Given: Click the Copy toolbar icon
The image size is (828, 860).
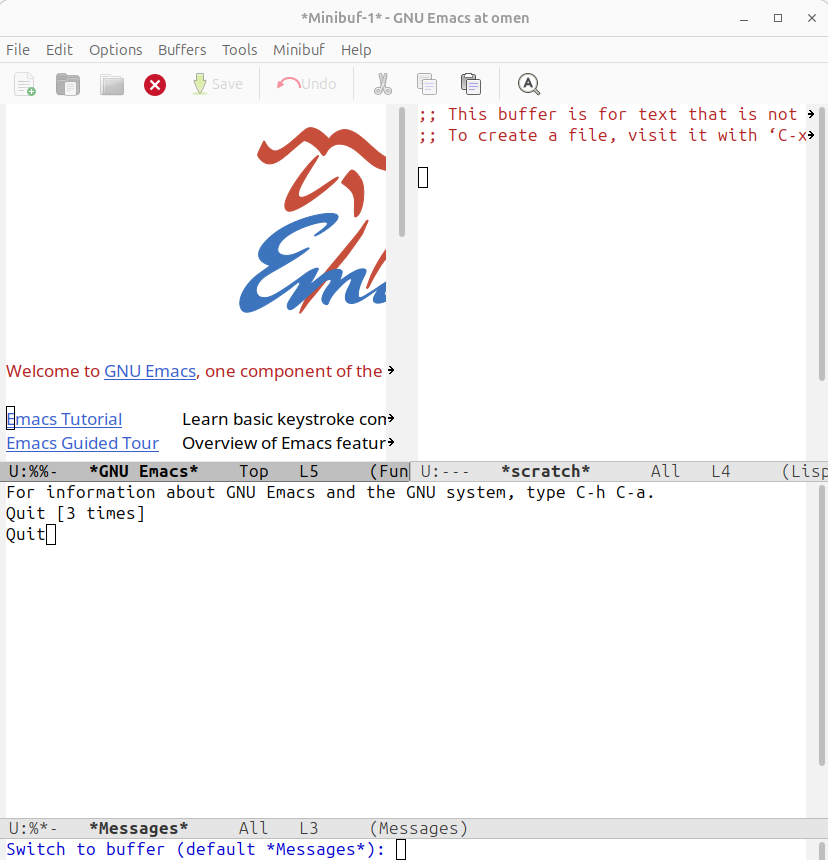Looking at the screenshot, I should [427, 84].
